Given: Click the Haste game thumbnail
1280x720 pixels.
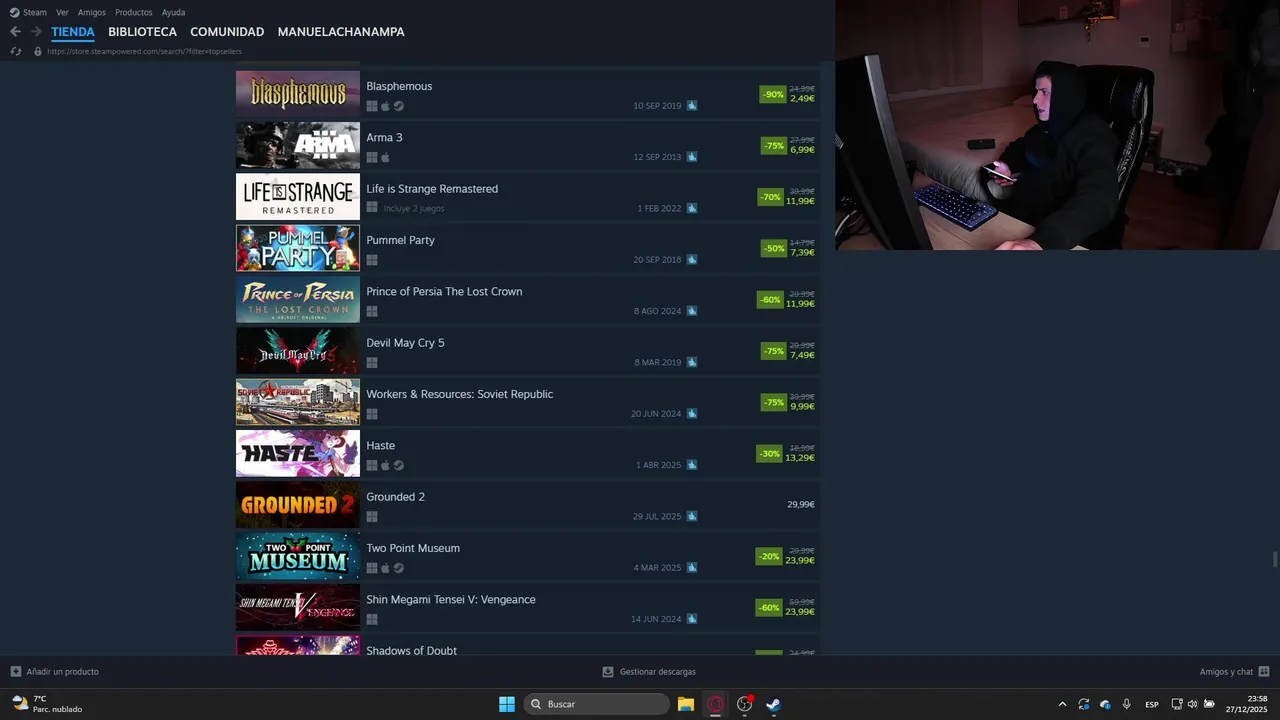Looking at the screenshot, I should click(x=298, y=454).
